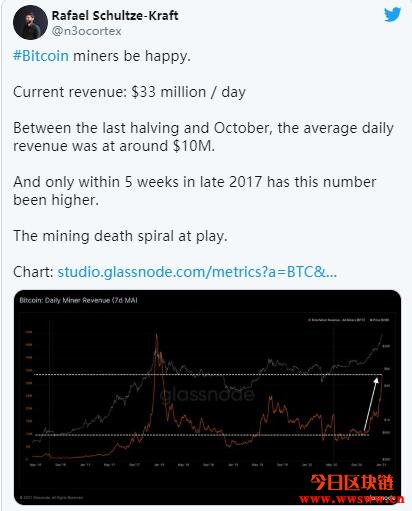Click the 'mining death spiral' sentence
This screenshot has width=412, height=511.
coord(120,236)
